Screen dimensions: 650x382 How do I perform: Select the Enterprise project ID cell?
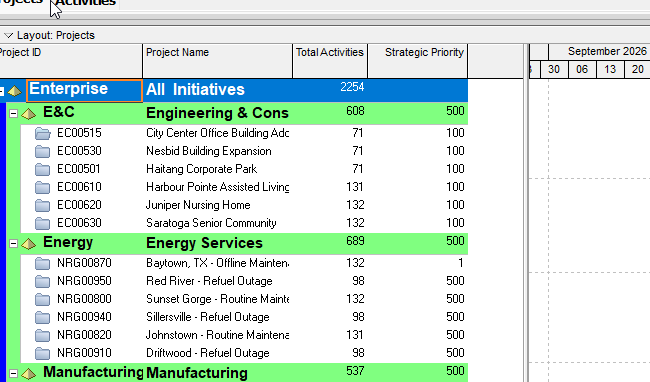(x=85, y=90)
